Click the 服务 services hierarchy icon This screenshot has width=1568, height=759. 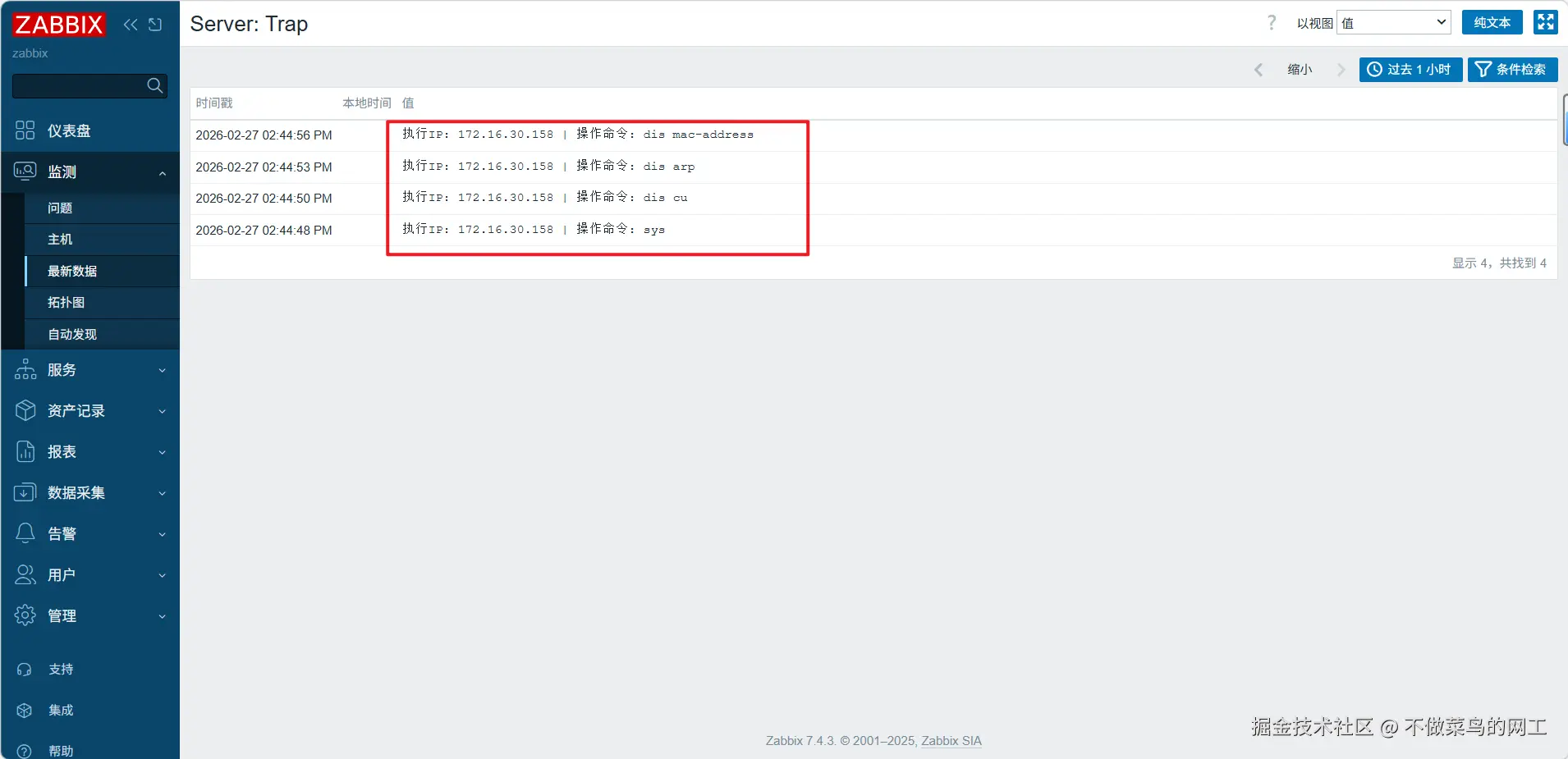[25, 369]
